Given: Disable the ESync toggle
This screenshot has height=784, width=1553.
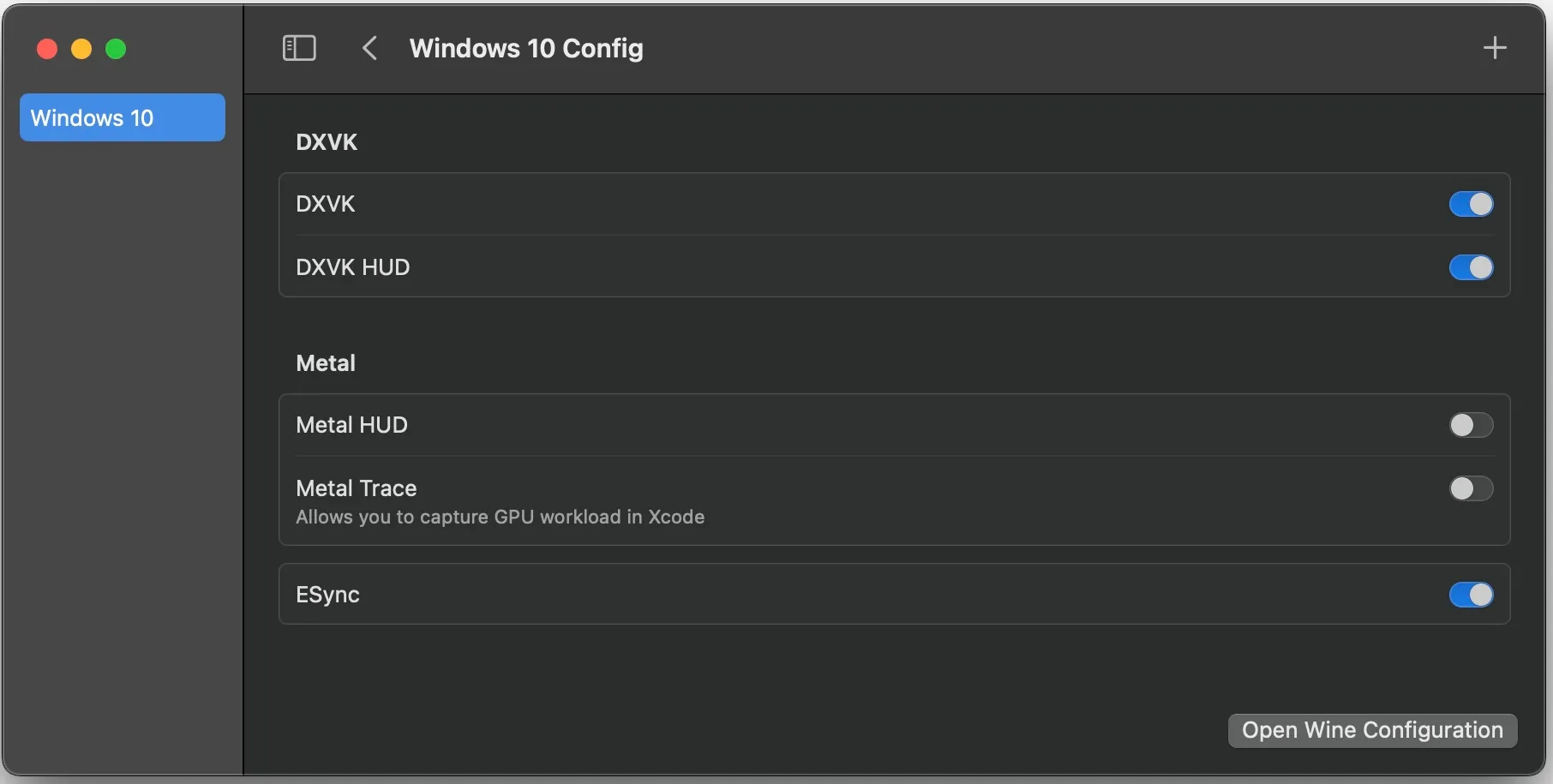Looking at the screenshot, I should coord(1470,595).
